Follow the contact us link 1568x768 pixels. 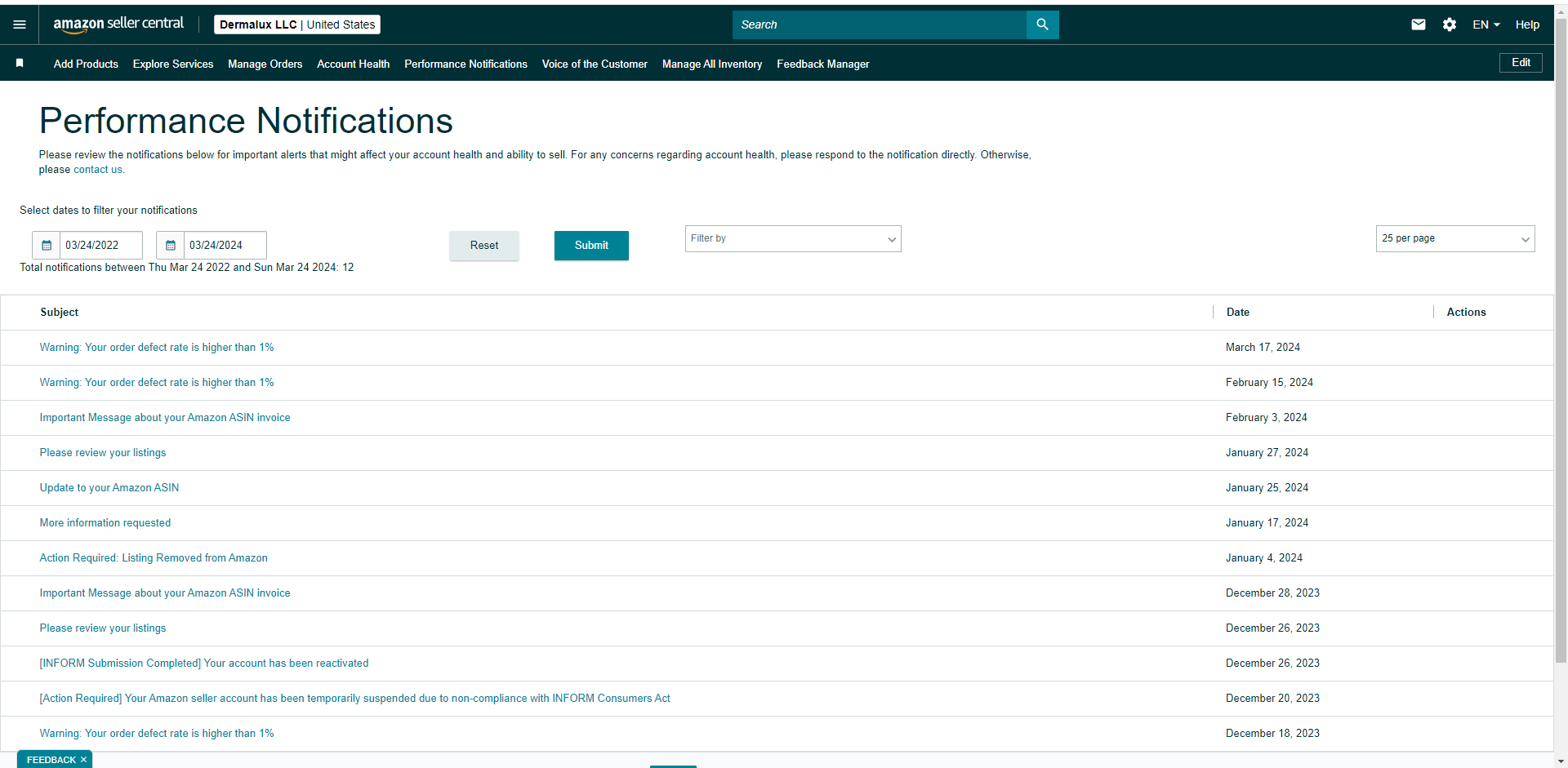[98, 170]
